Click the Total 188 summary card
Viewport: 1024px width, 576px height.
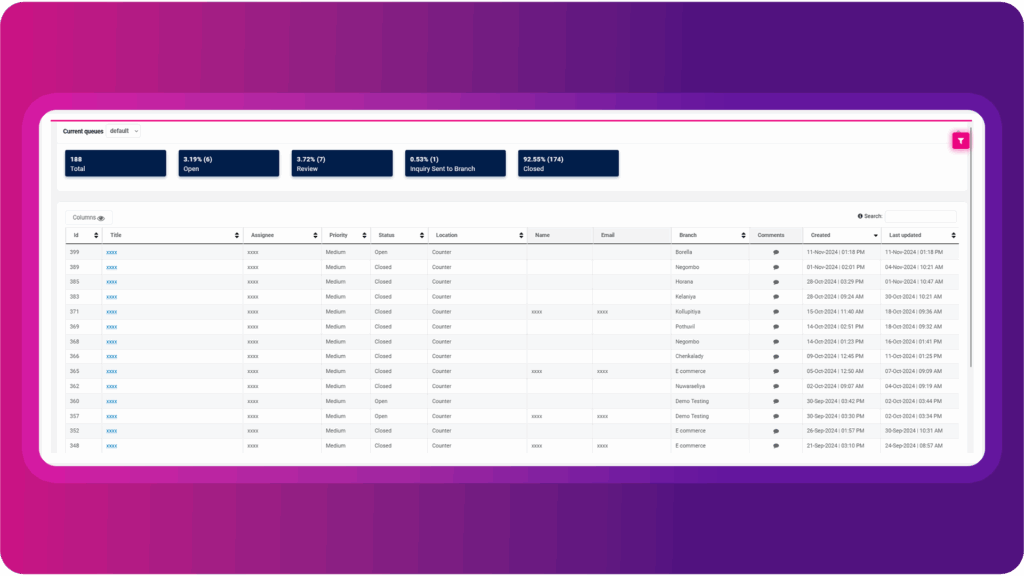116,163
